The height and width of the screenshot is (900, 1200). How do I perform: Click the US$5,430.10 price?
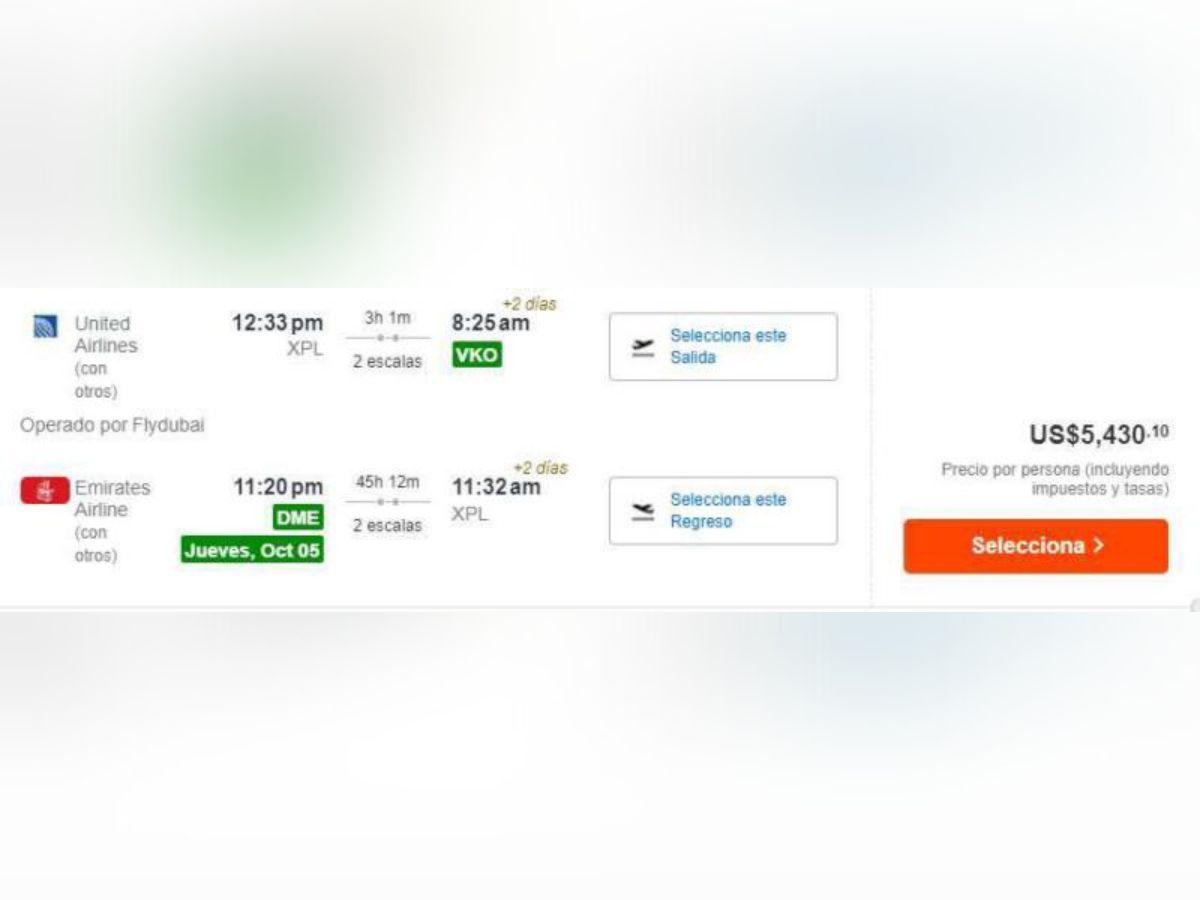(x=1098, y=435)
